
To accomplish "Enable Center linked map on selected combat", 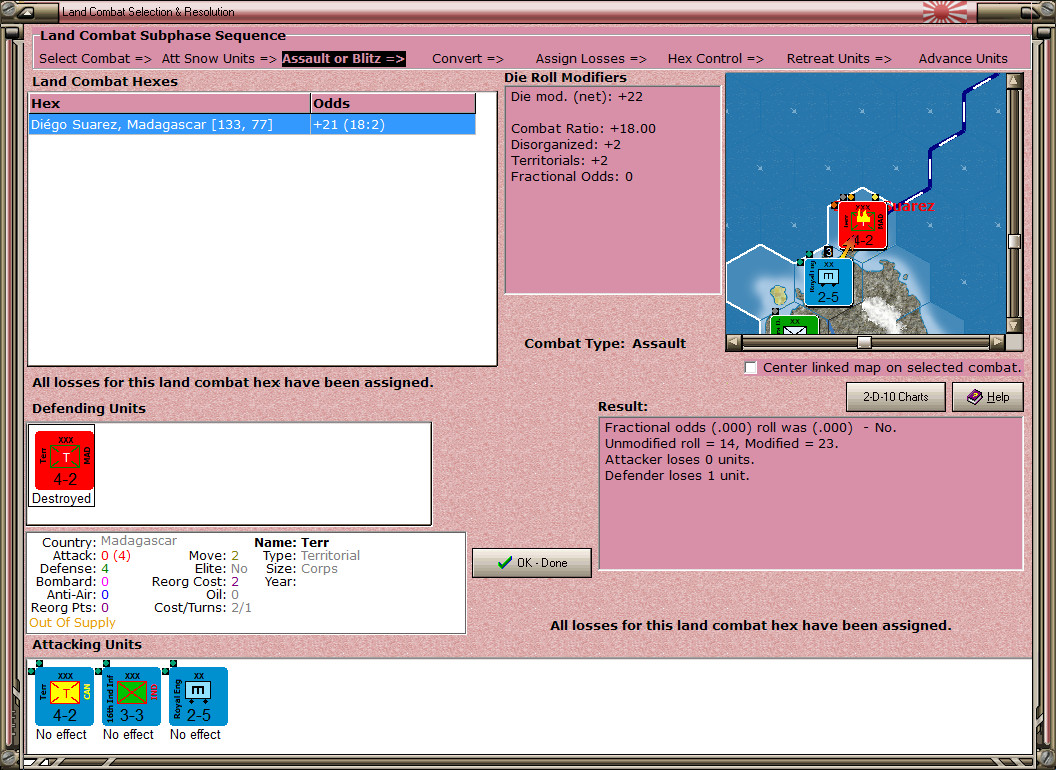I will pos(751,367).
